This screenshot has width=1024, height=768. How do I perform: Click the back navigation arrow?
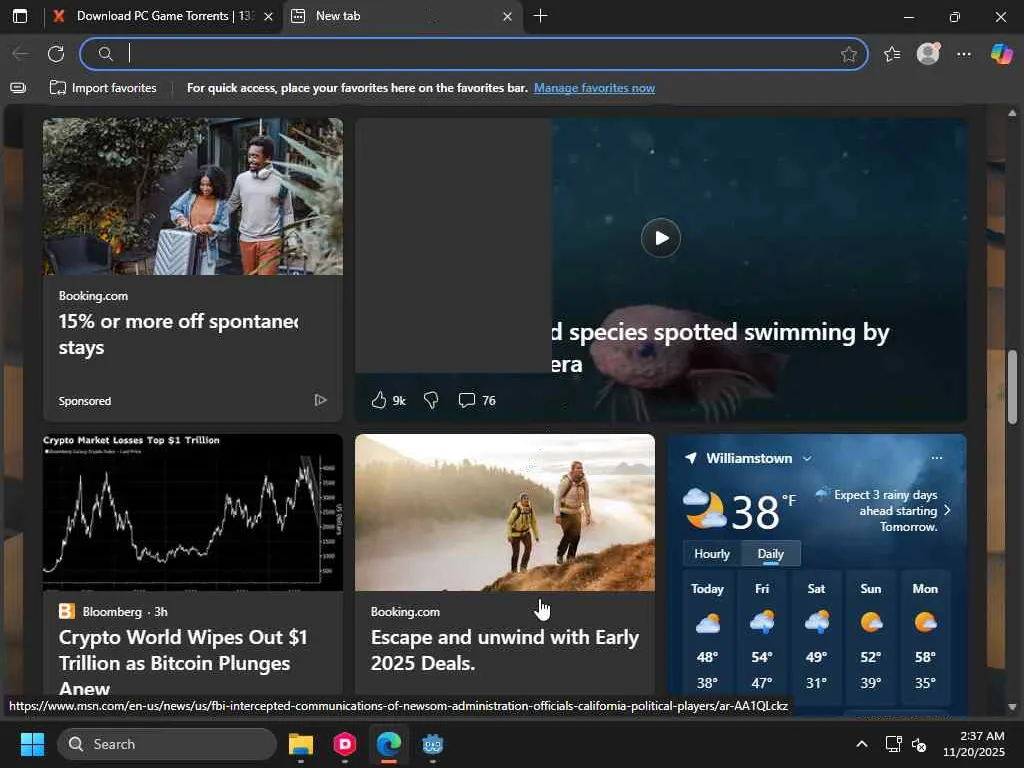click(x=20, y=54)
